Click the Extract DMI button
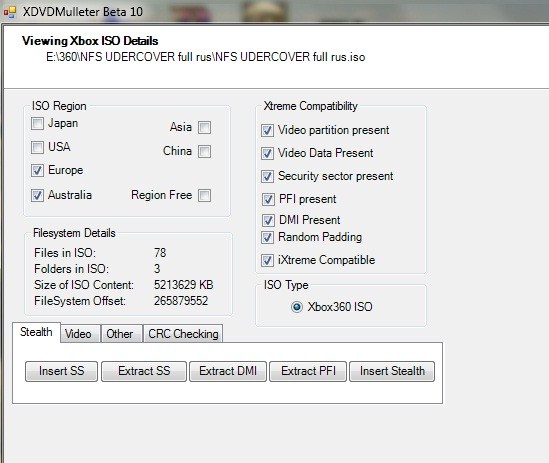 click(228, 371)
